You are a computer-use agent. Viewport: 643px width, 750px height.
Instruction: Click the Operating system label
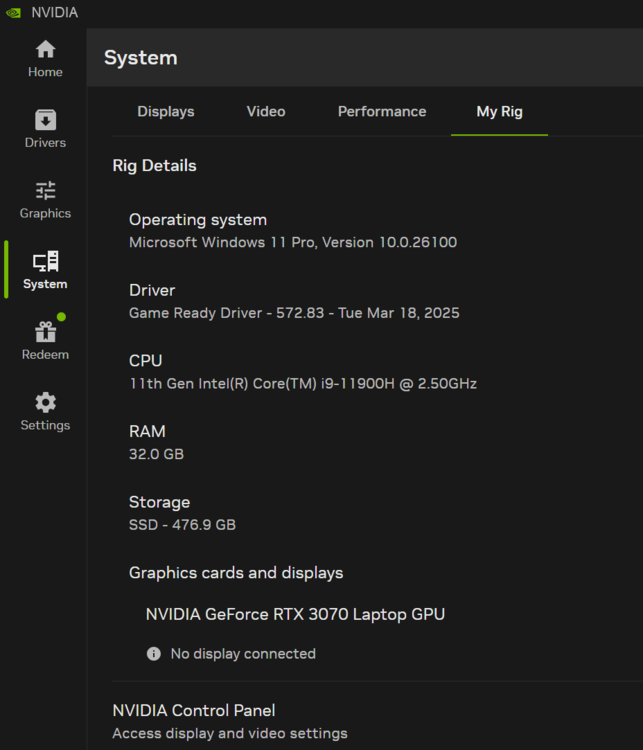(198, 220)
